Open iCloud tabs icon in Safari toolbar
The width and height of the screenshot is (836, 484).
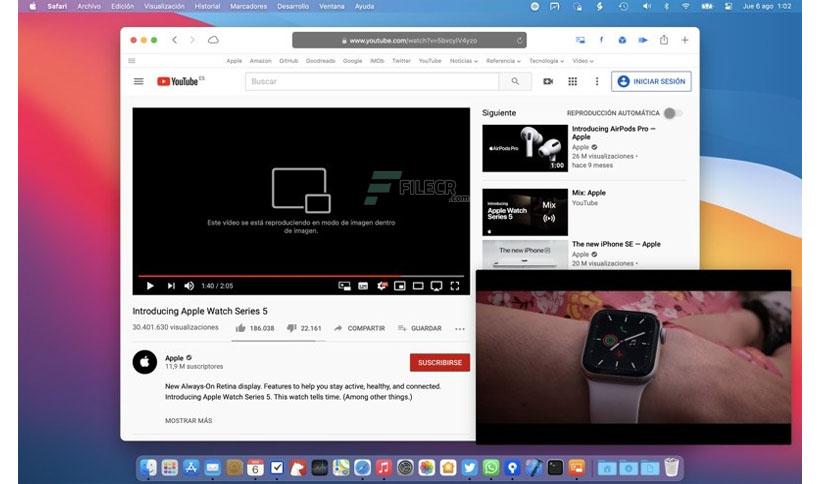[213, 40]
